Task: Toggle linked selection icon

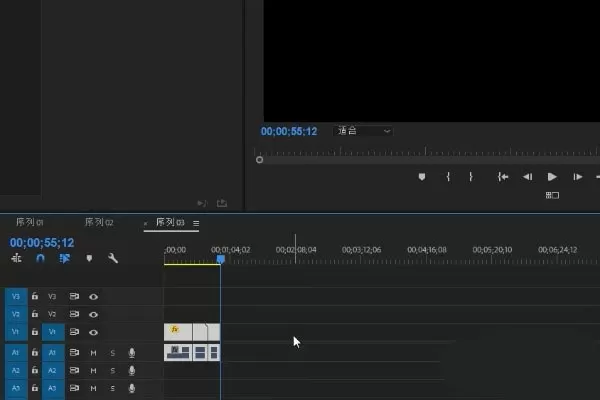Action: (x=65, y=258)
